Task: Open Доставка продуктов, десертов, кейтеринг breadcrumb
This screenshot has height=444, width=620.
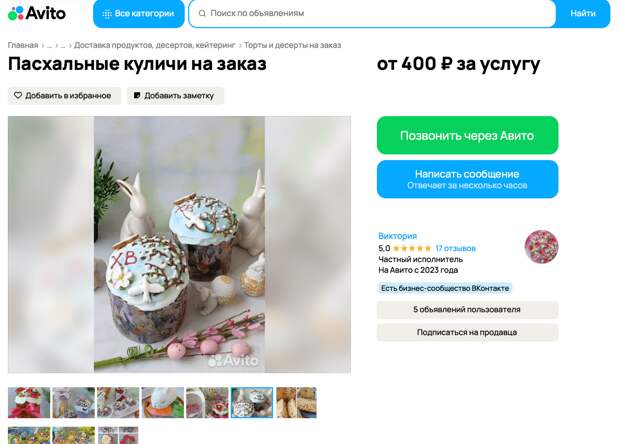Action: pos(155,45)
